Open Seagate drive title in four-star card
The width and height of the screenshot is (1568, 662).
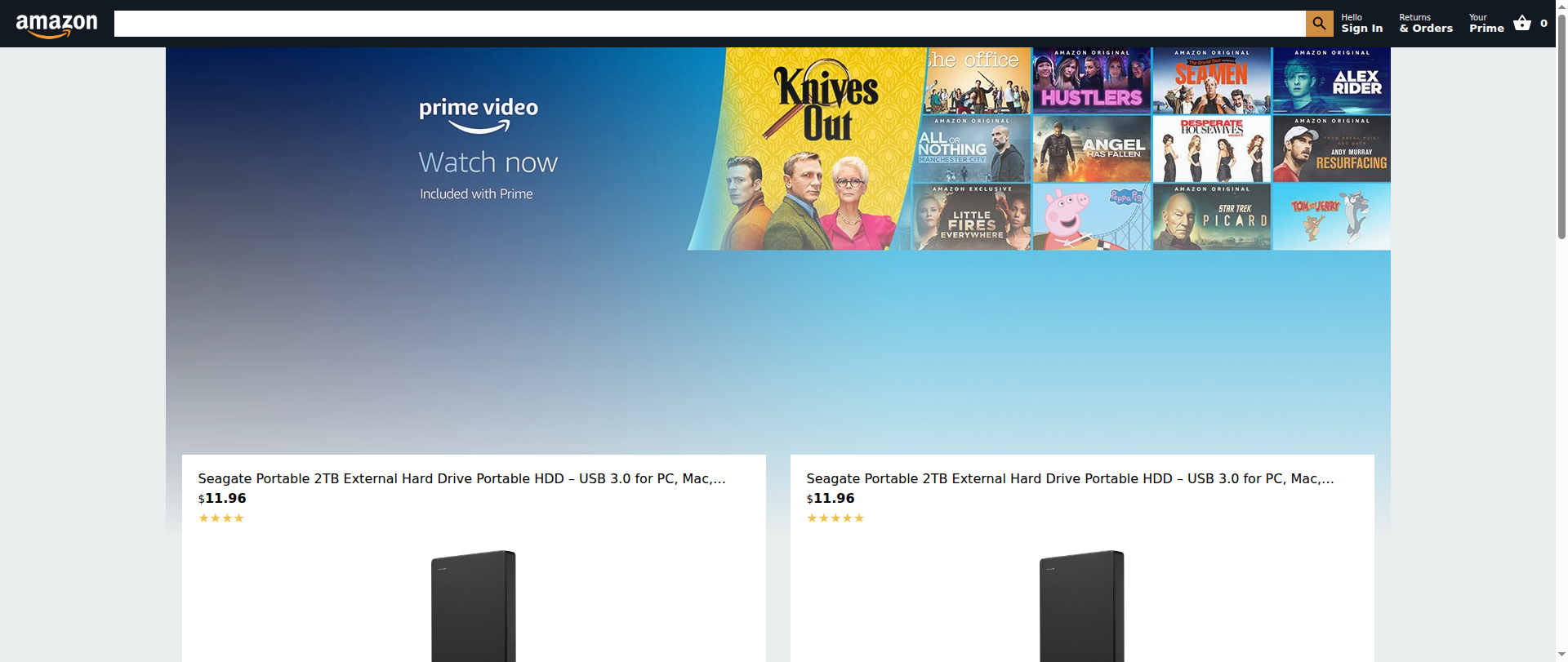point(461,478)
